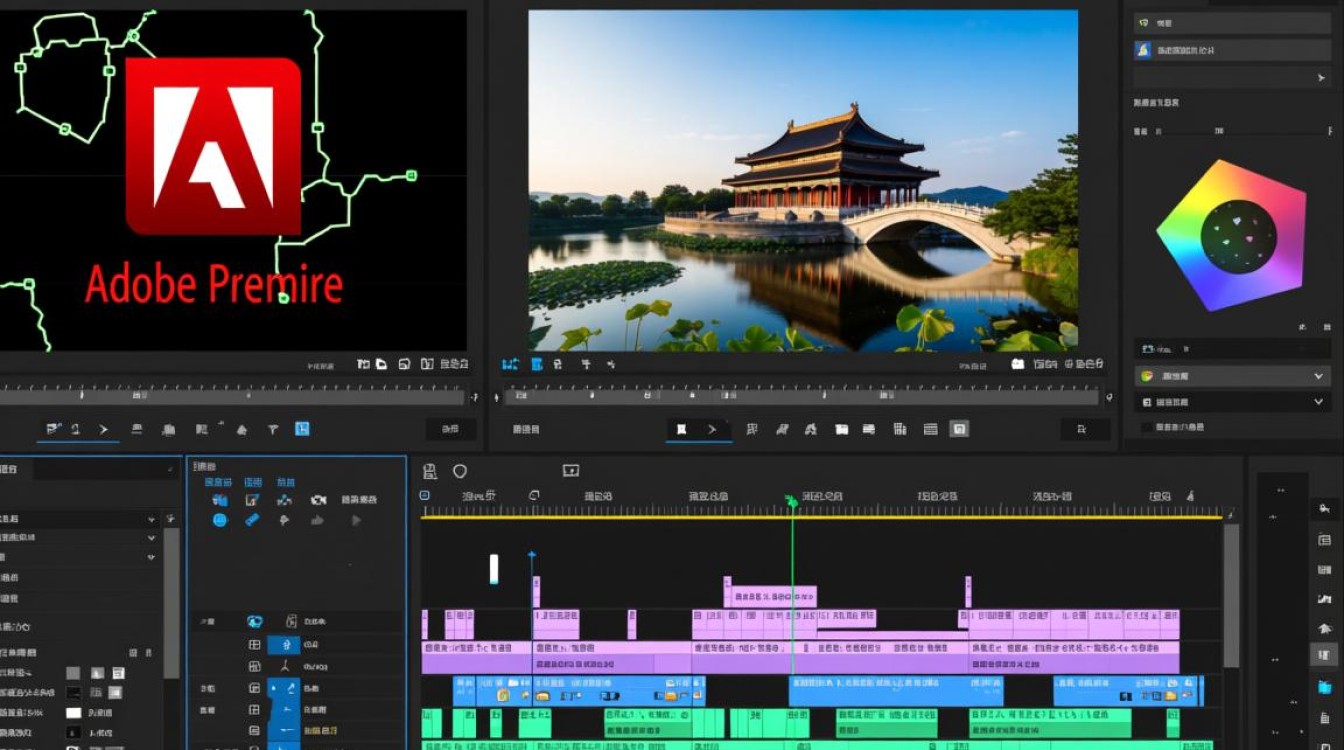1344x750 pixels.
Task: Click second blue icon below Program preview's left corner
Action: [x=536, y=365]
